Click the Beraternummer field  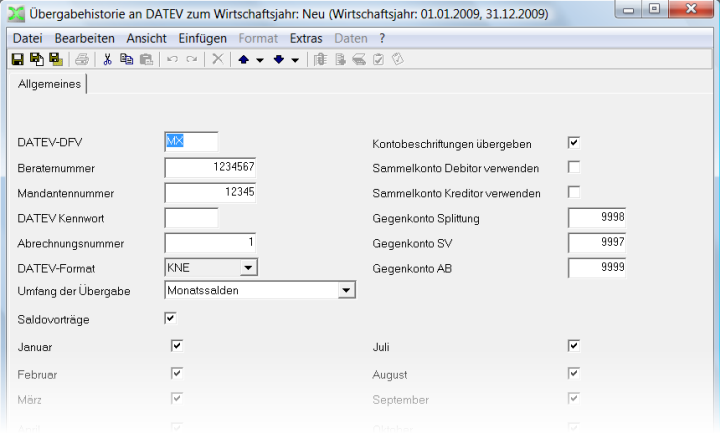tap(210, 167)
